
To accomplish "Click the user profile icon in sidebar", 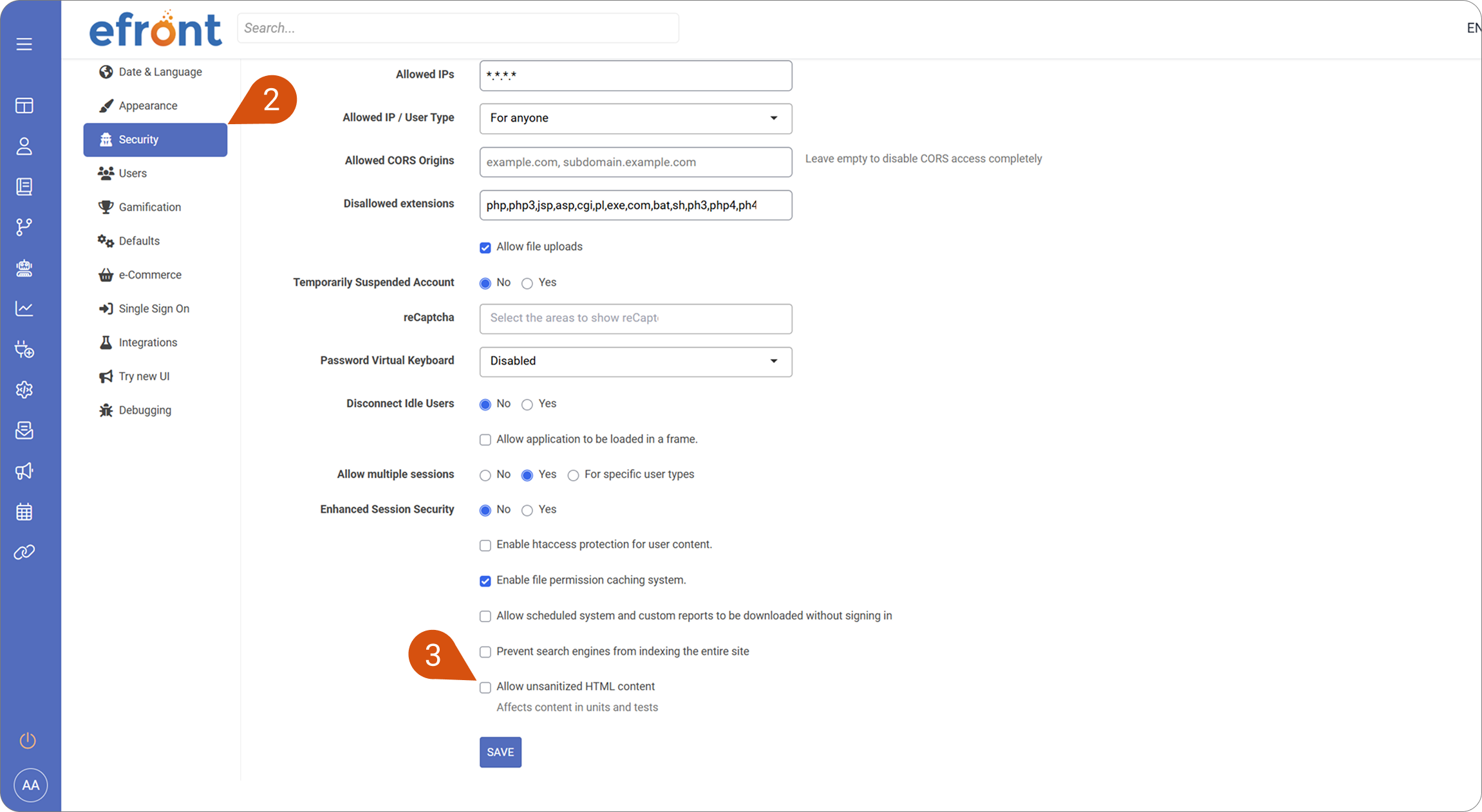I will tap(24, 147).
